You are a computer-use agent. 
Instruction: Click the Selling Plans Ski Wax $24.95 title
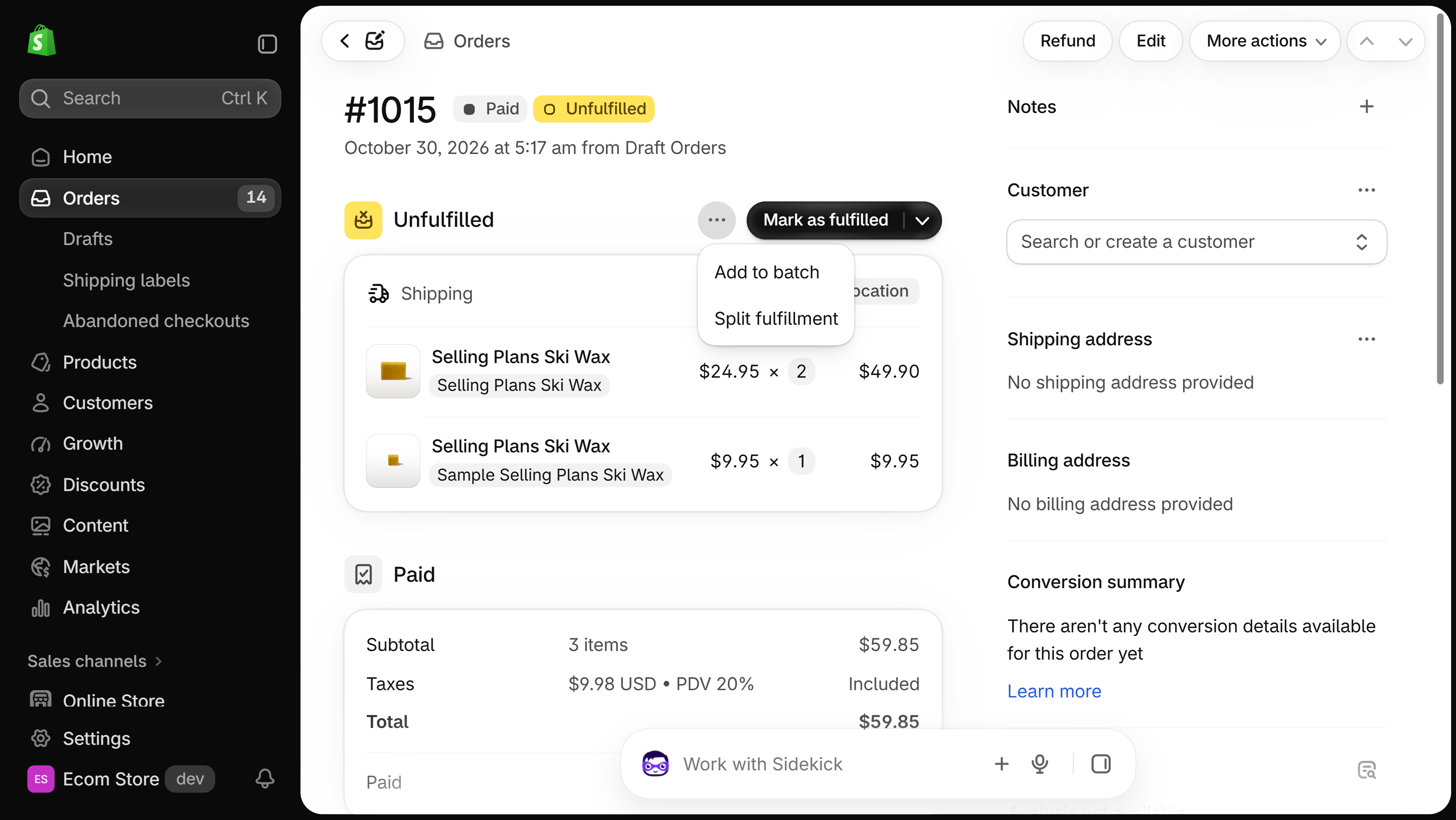pos(520,357)
